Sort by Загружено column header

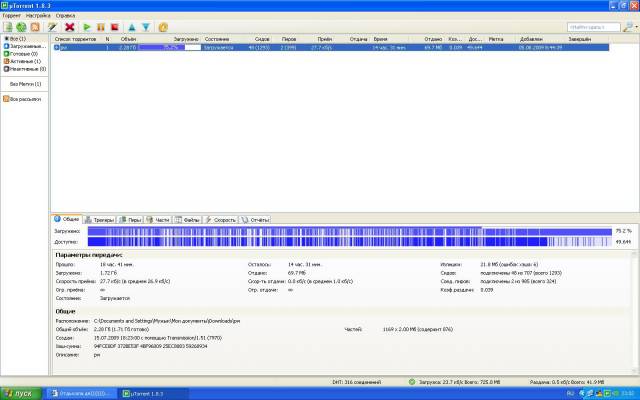186,39
